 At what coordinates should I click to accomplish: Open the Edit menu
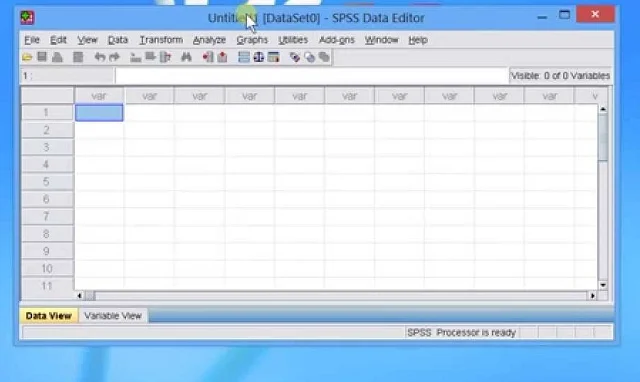click(x=58, y=40)
